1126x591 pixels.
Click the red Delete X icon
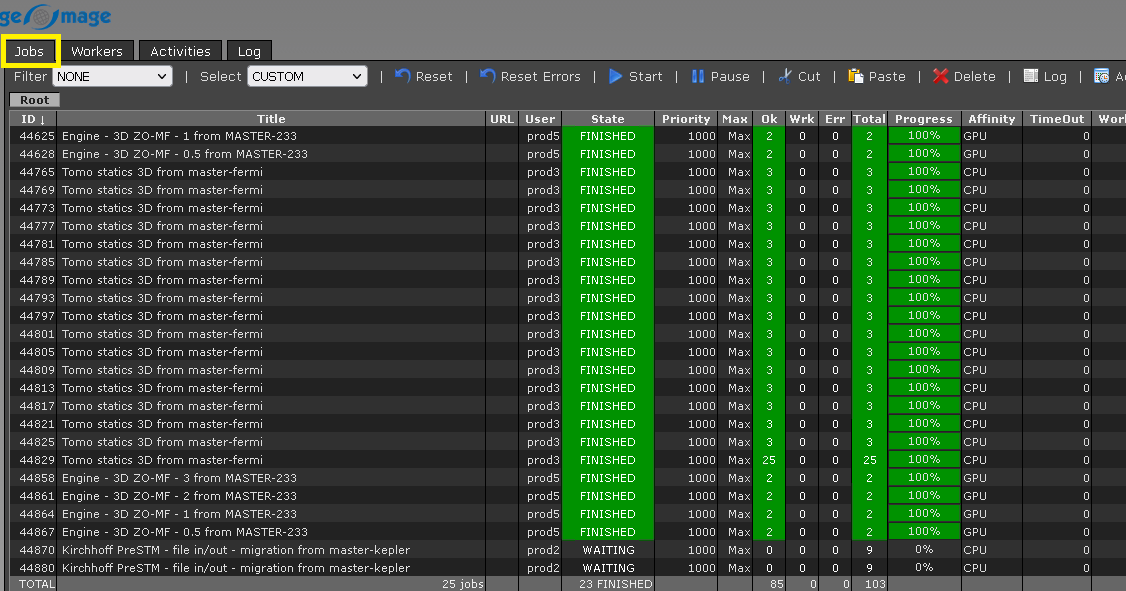coord(941,76)
